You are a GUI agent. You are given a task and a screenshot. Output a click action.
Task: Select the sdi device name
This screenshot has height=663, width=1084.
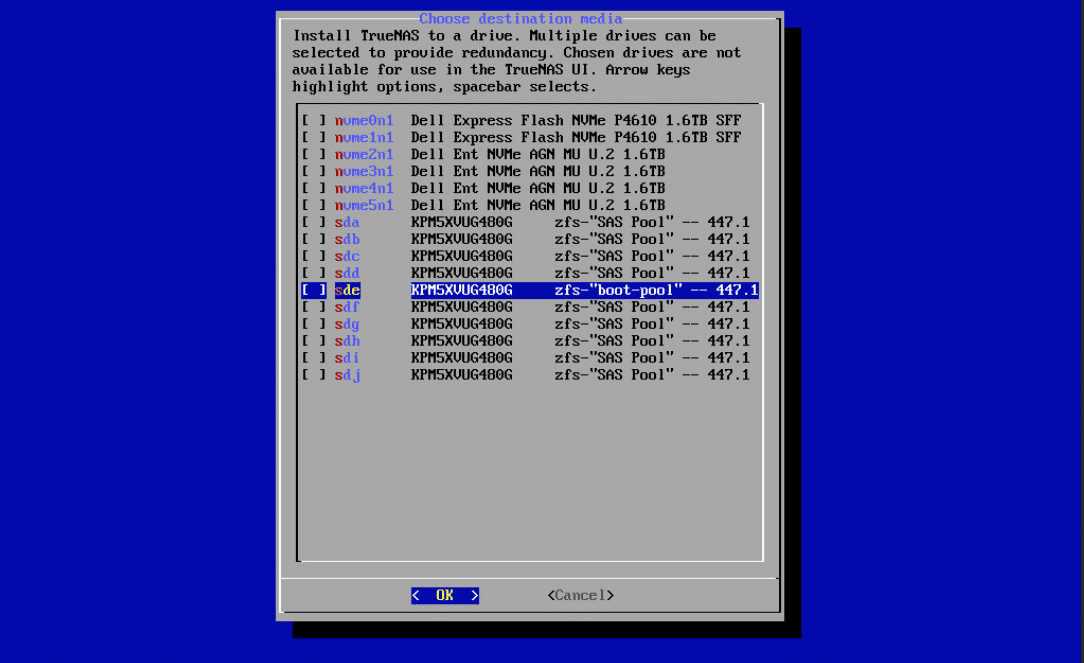click(347, 357)
